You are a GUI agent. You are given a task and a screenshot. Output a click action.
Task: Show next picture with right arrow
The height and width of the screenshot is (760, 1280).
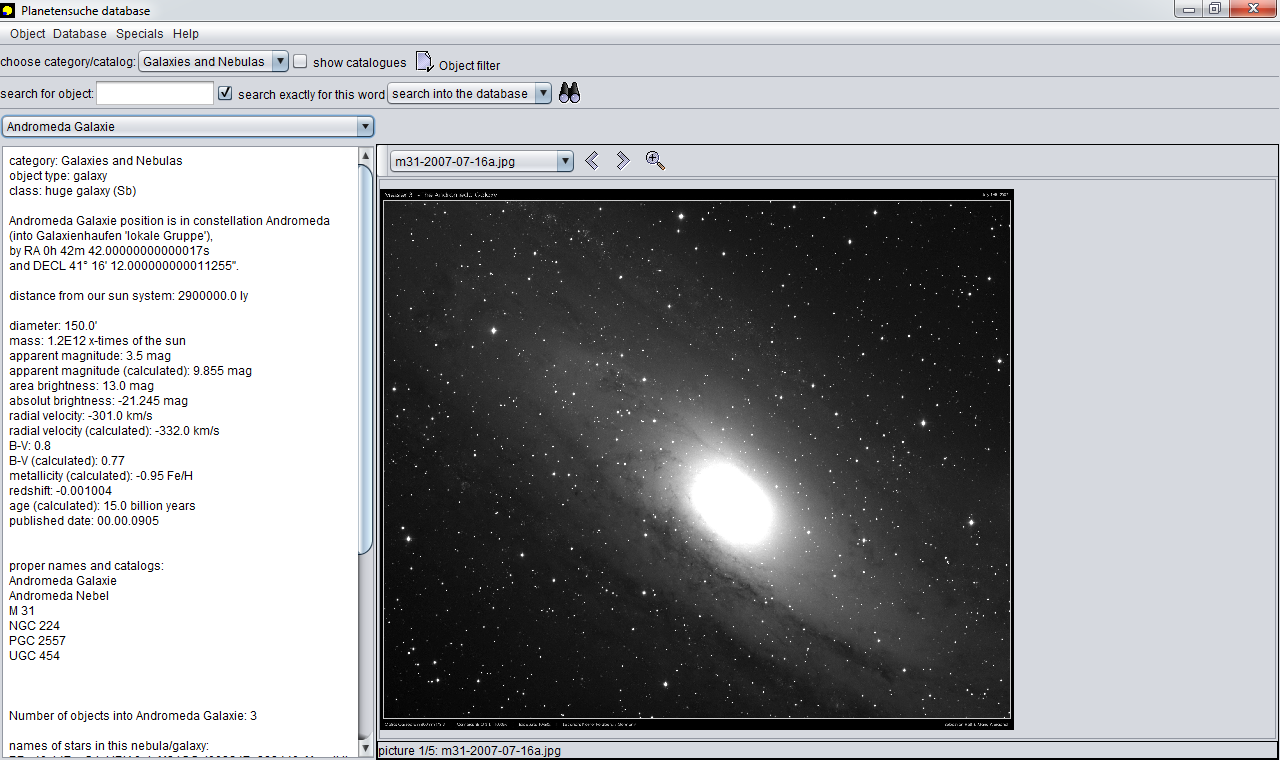tap(622, 160)
